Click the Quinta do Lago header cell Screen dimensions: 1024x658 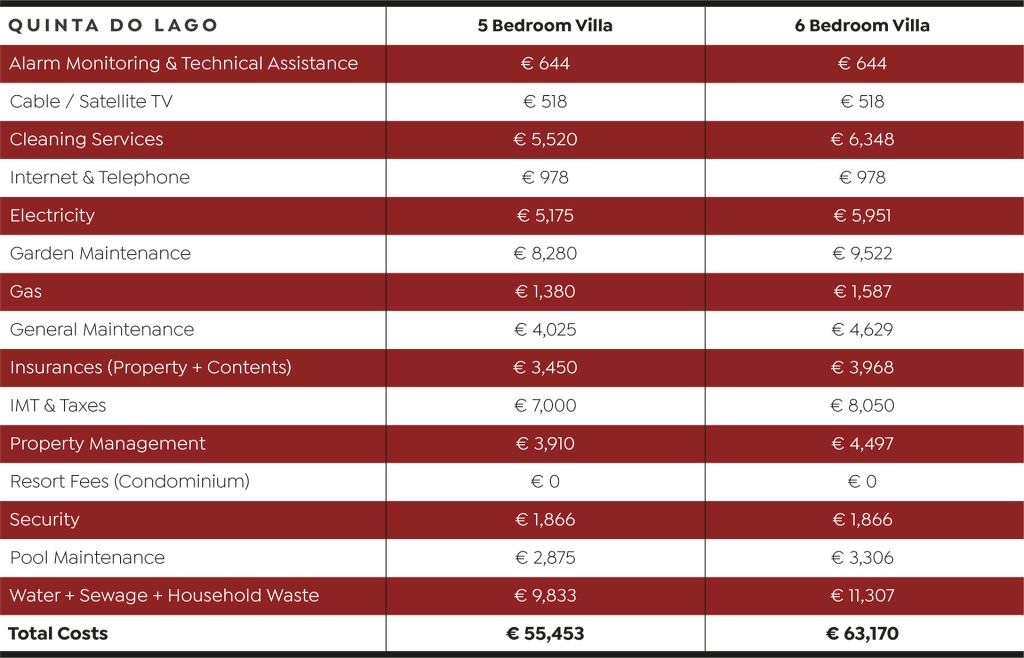(x=113, y=26)
